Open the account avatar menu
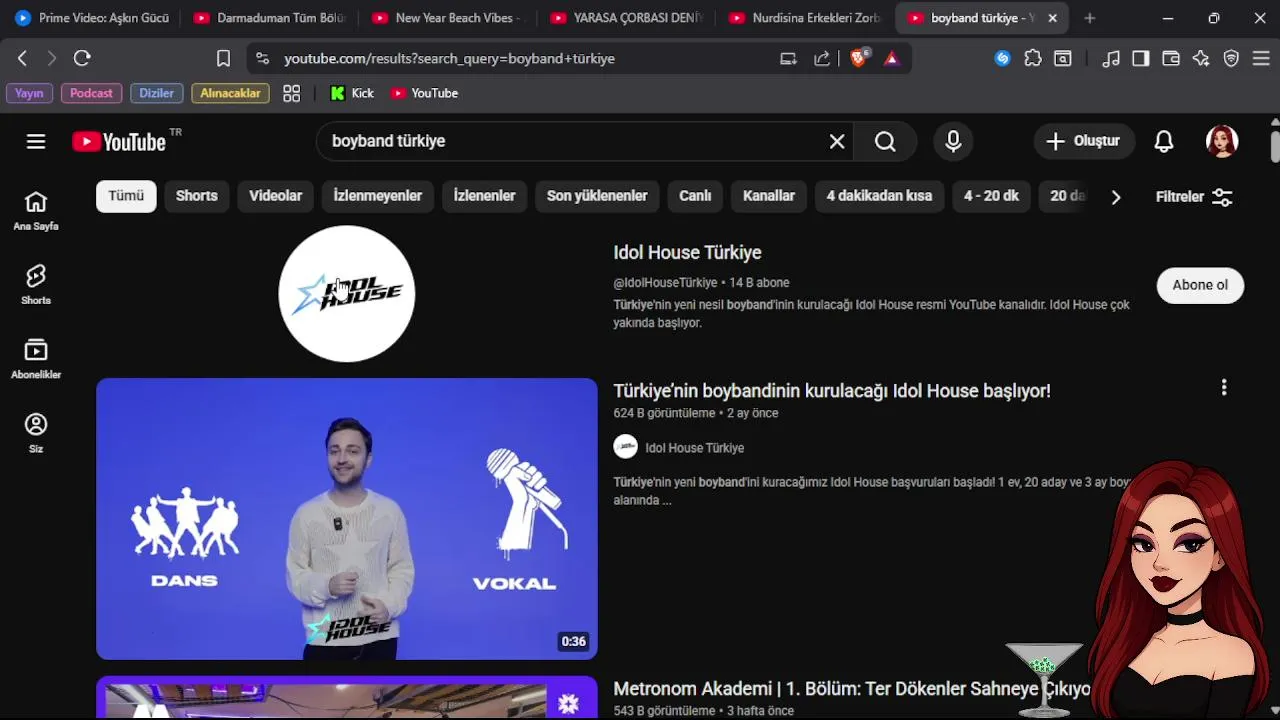Viewport: 1280px width, 720px height. point(1222,142)
